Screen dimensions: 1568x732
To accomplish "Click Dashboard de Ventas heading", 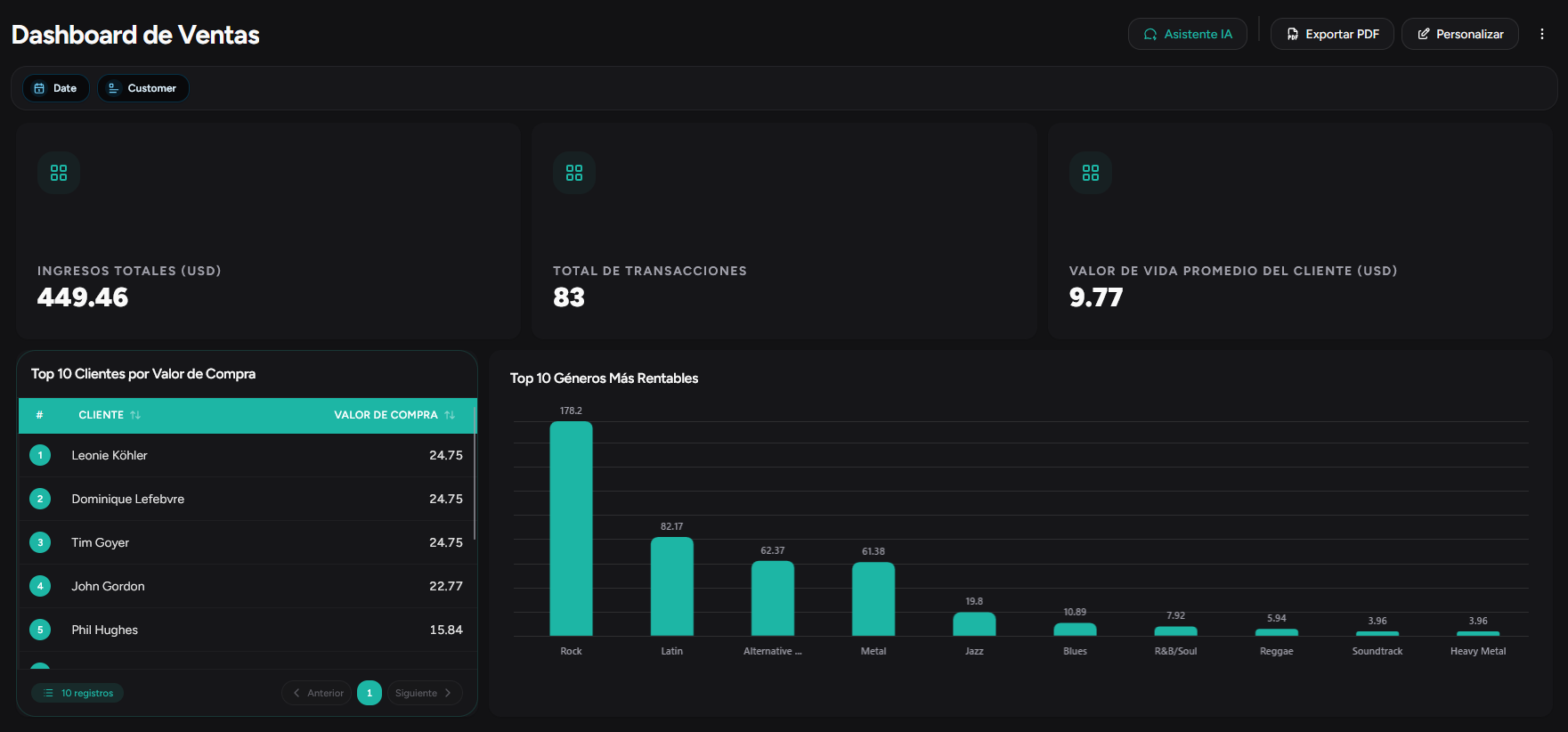I will (135, 35).
